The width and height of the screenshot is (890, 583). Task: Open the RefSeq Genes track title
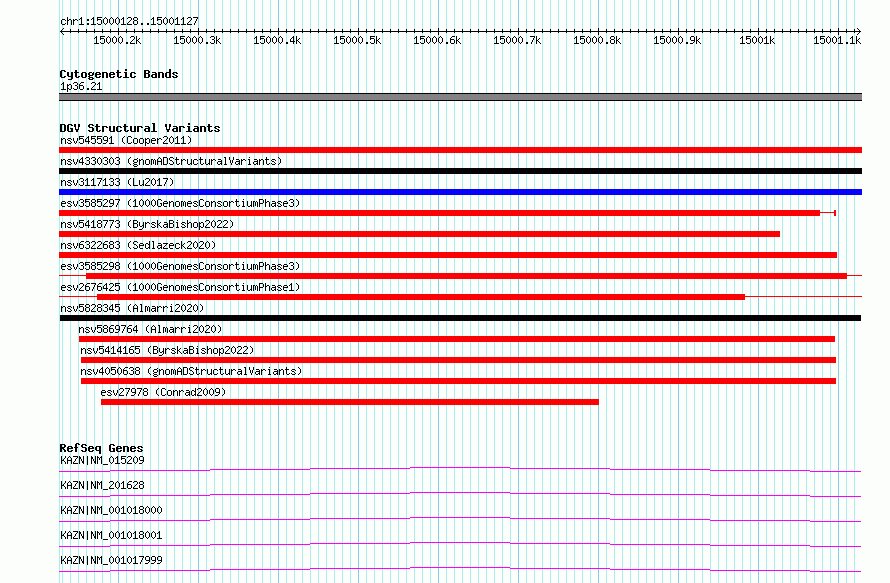pyautogui.click(x=101, y=448)
